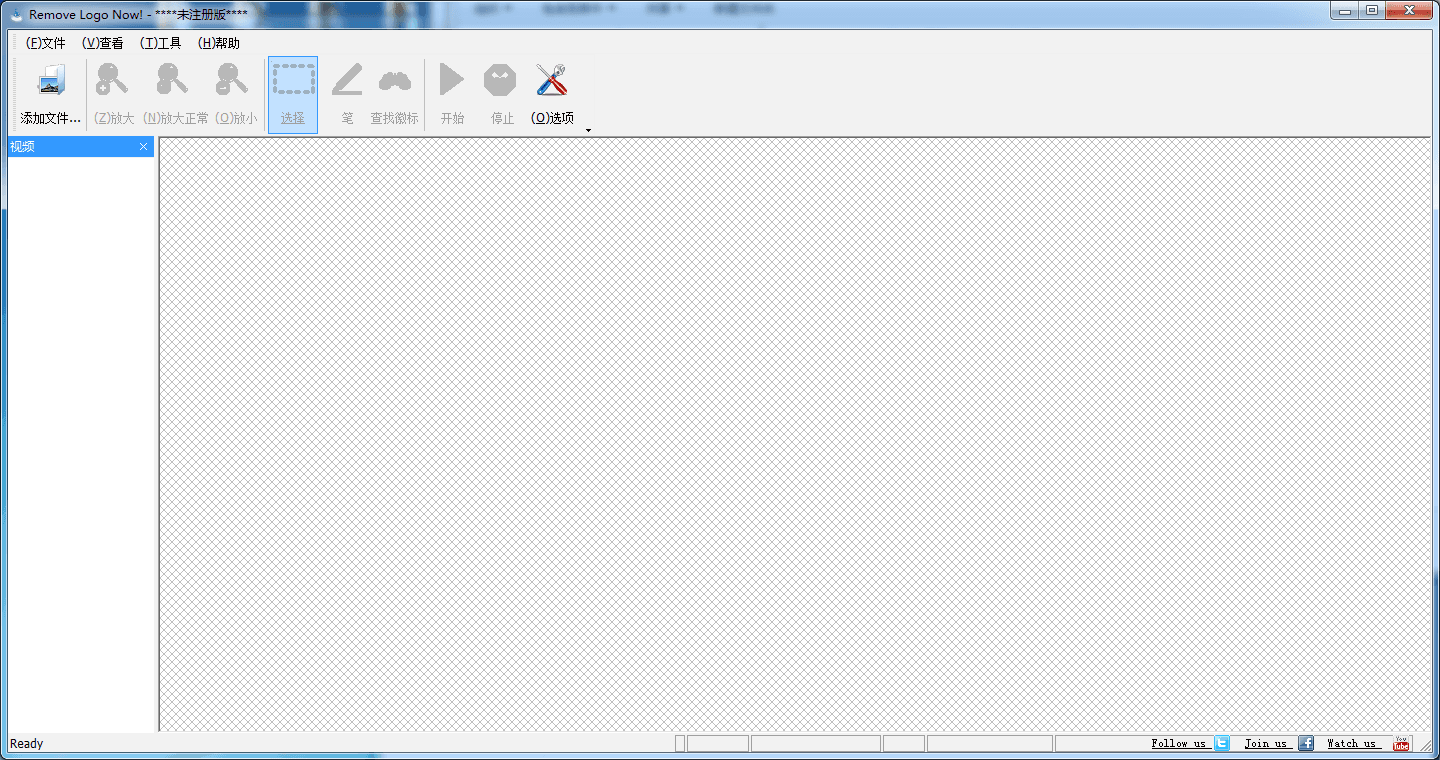
Task: Click the Start (开始) play icon
Action: tap(452, 80)
